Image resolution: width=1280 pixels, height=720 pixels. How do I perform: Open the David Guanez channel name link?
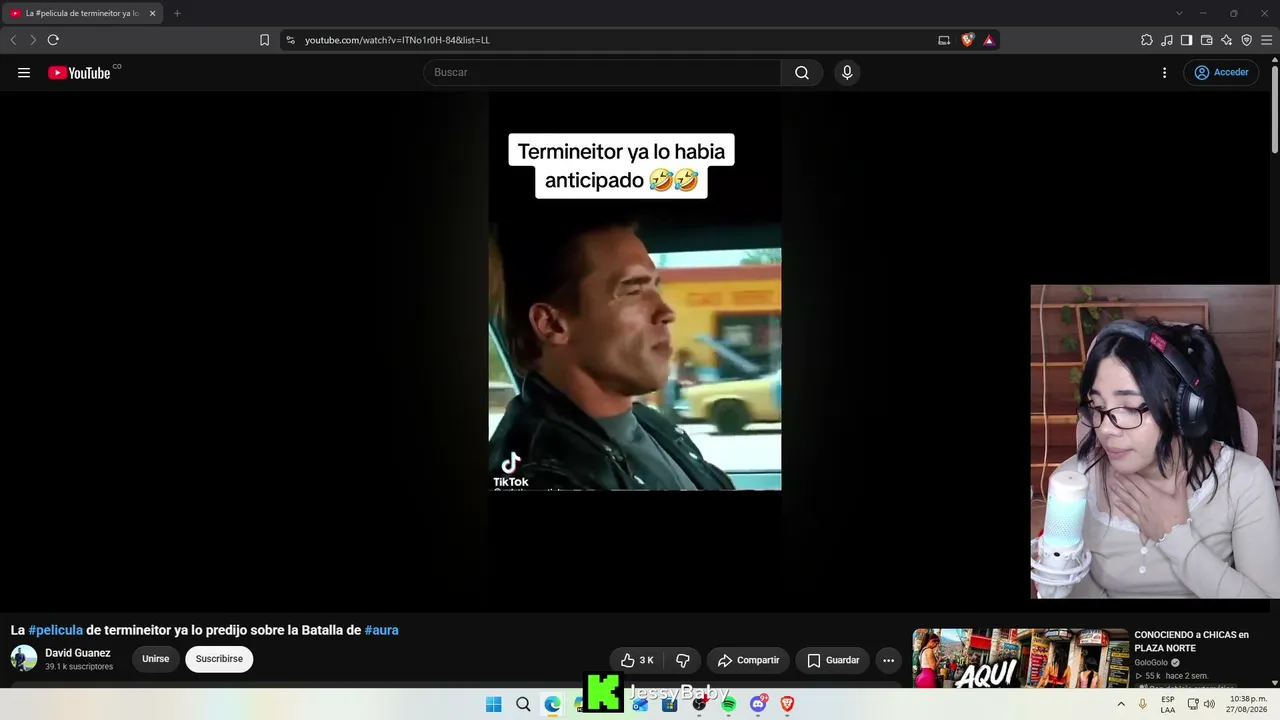78,653
